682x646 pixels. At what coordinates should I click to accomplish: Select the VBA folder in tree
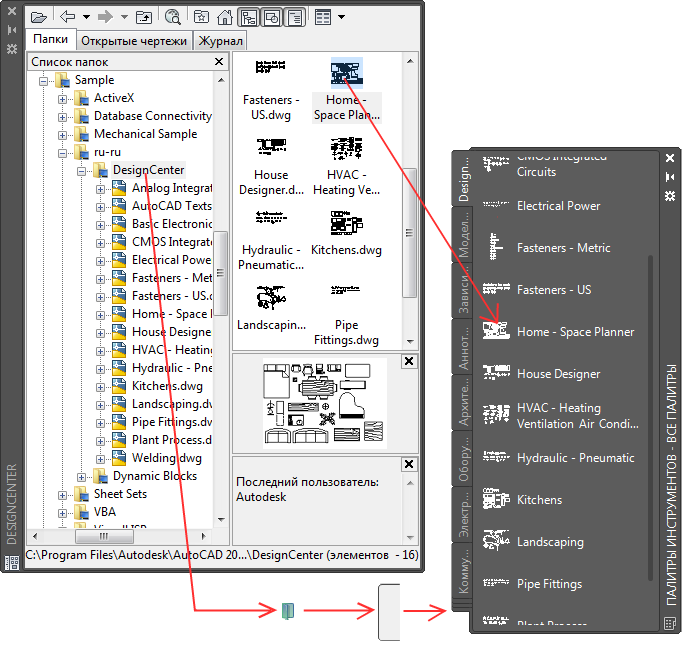click(105, 512)
